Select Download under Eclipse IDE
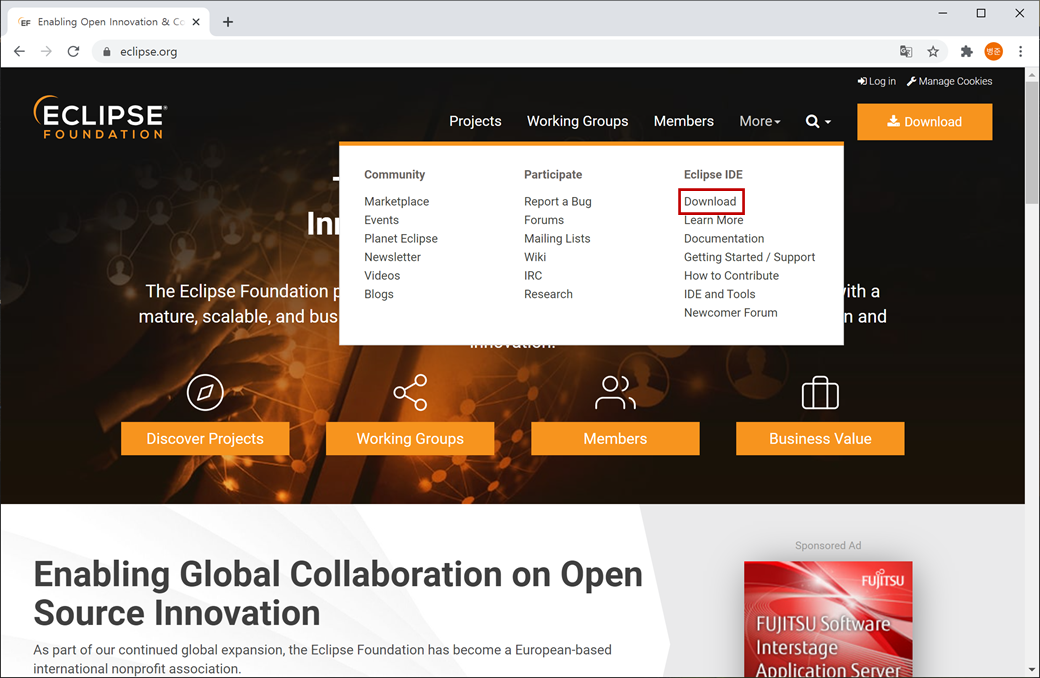1040x678 pixels. (x=710, y=201)
